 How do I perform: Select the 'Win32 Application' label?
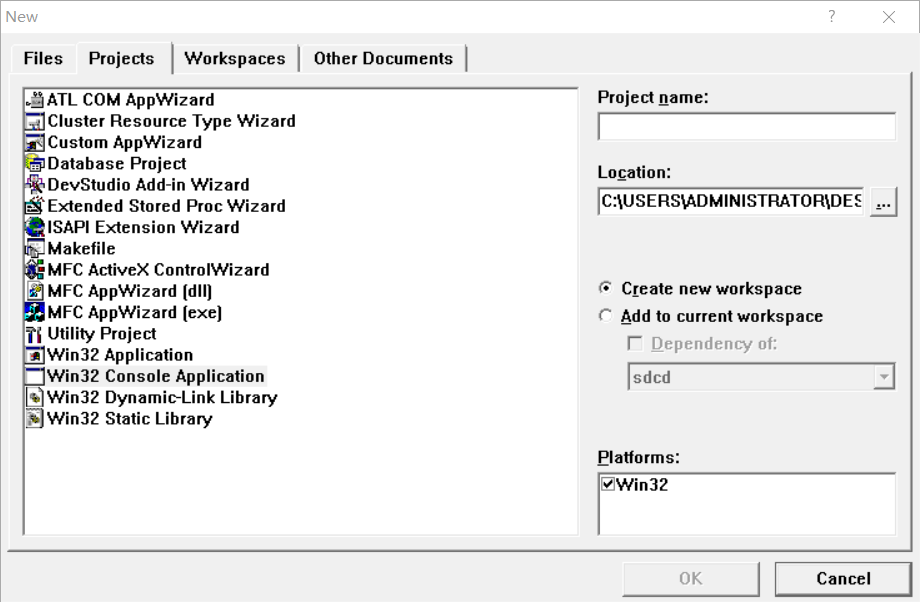(120, 354)
